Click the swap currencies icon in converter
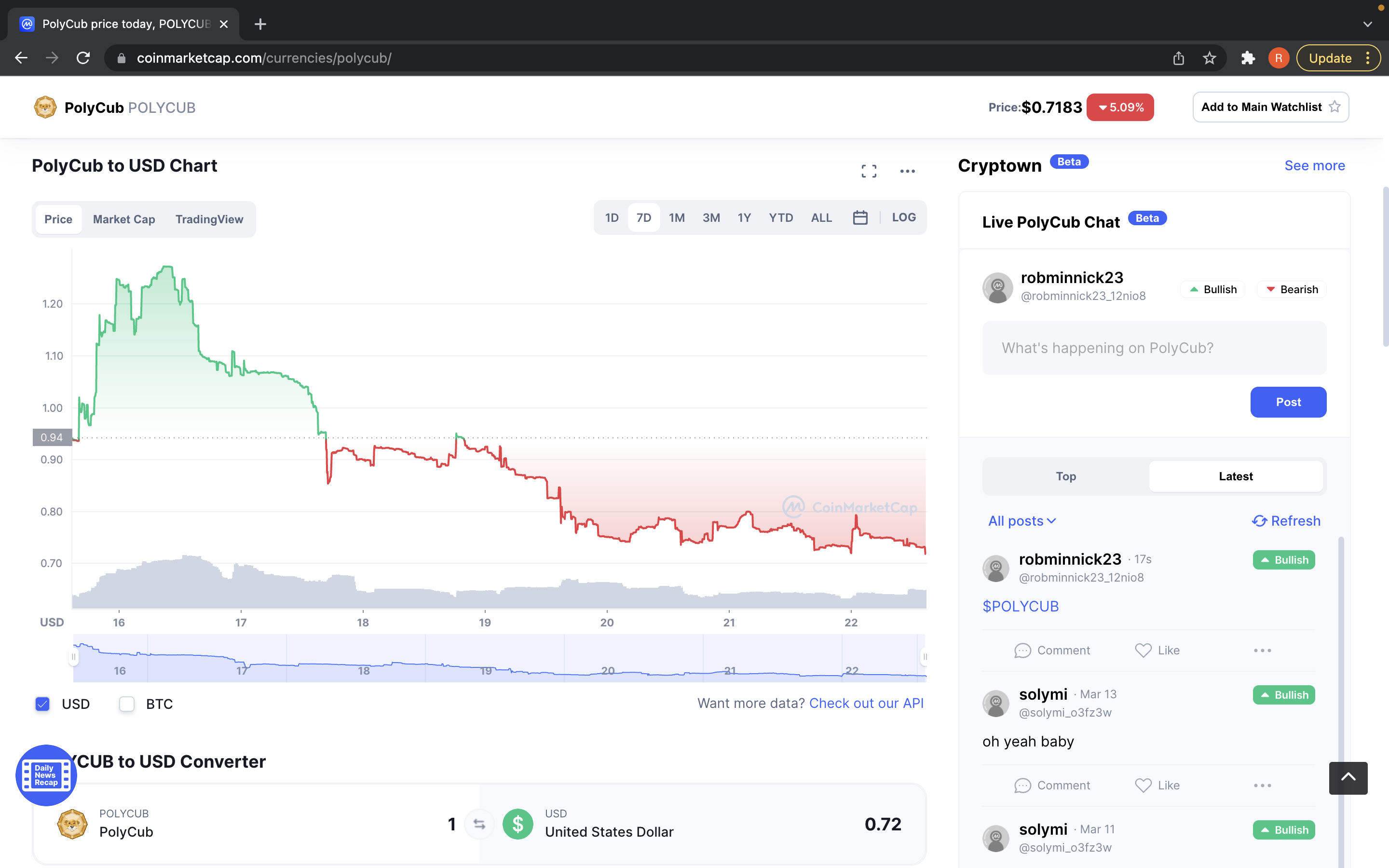This screenshot has width=1389, height=868. click(x=479, y=825)
